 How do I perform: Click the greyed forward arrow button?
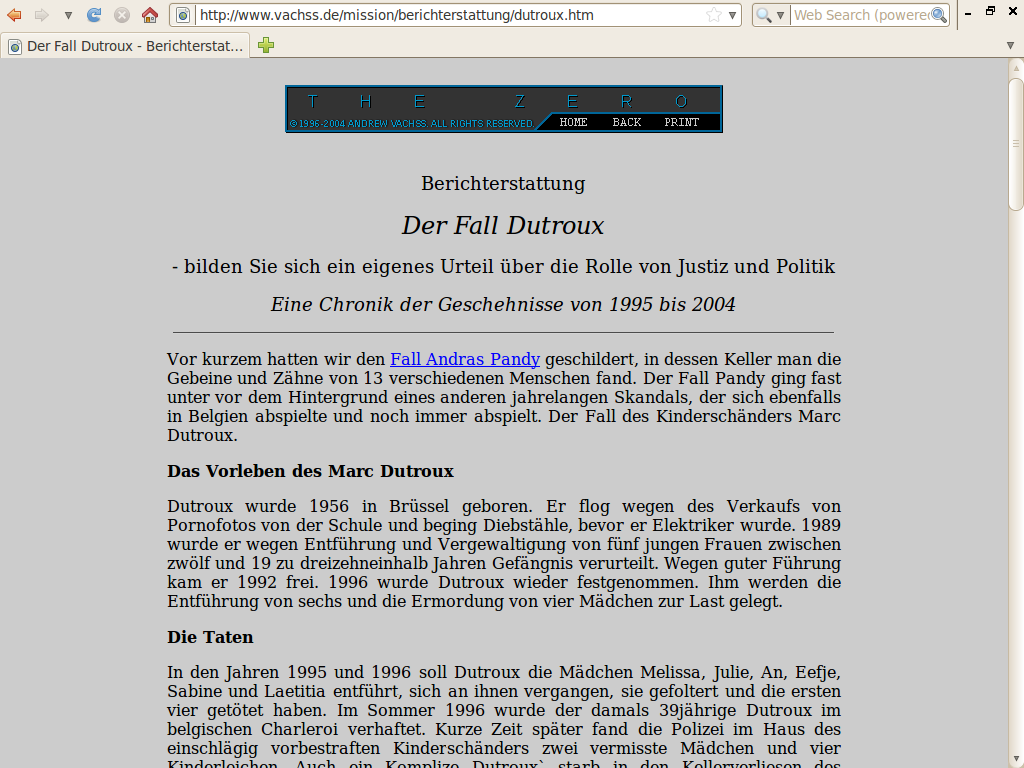[x=42, y=14]
